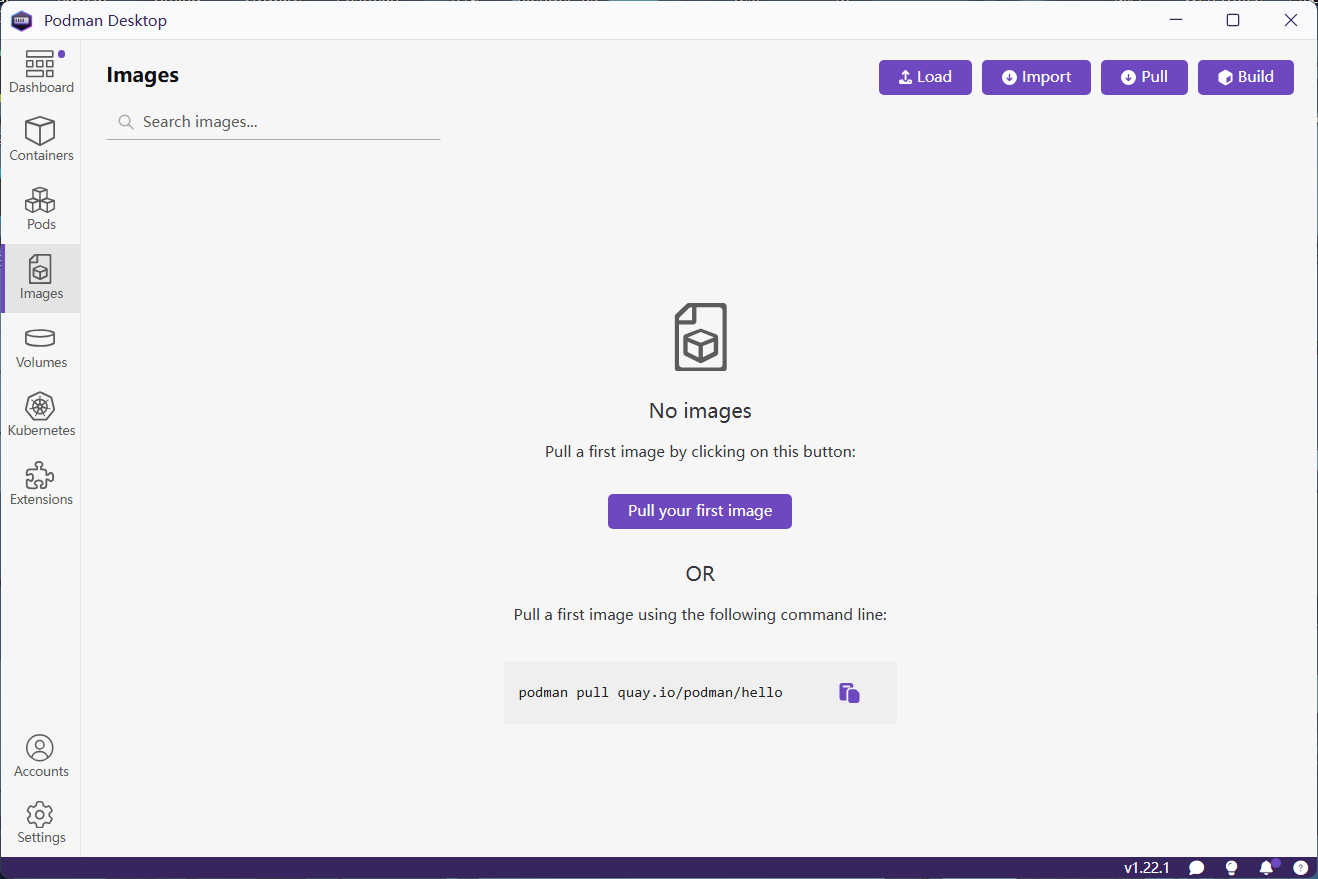The height and width of the screenshot is (879, 1318).
Task: Open notifications bell in status bar
Action: pos(1267,867)
